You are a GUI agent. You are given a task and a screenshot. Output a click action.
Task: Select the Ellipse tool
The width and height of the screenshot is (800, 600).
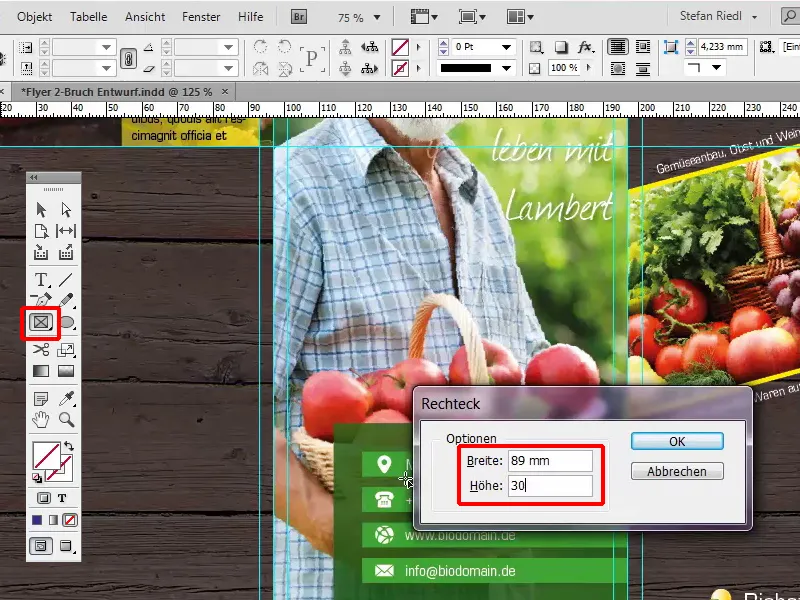(67, 322)
